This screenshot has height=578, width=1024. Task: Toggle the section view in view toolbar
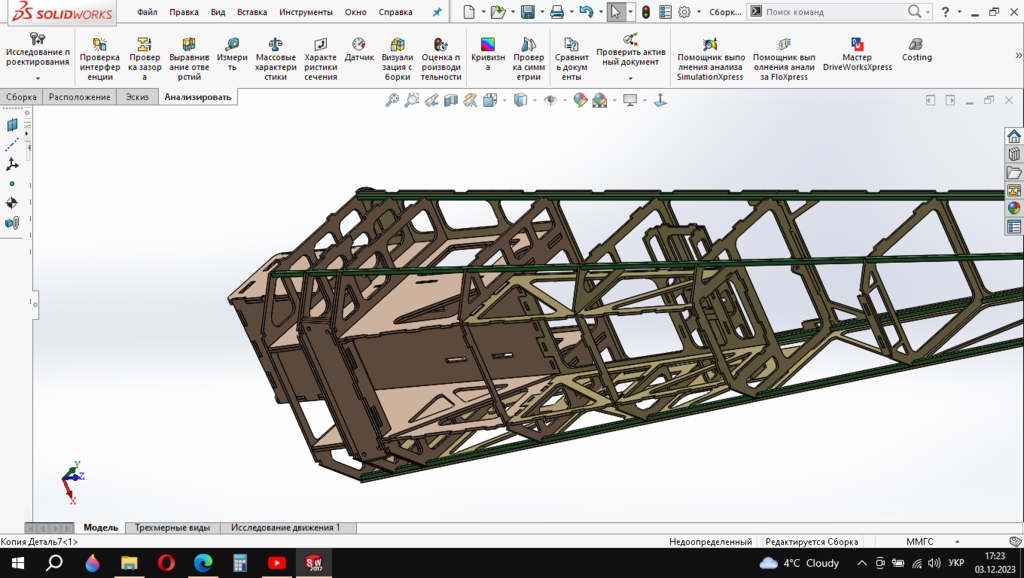(x=451, y=100)
